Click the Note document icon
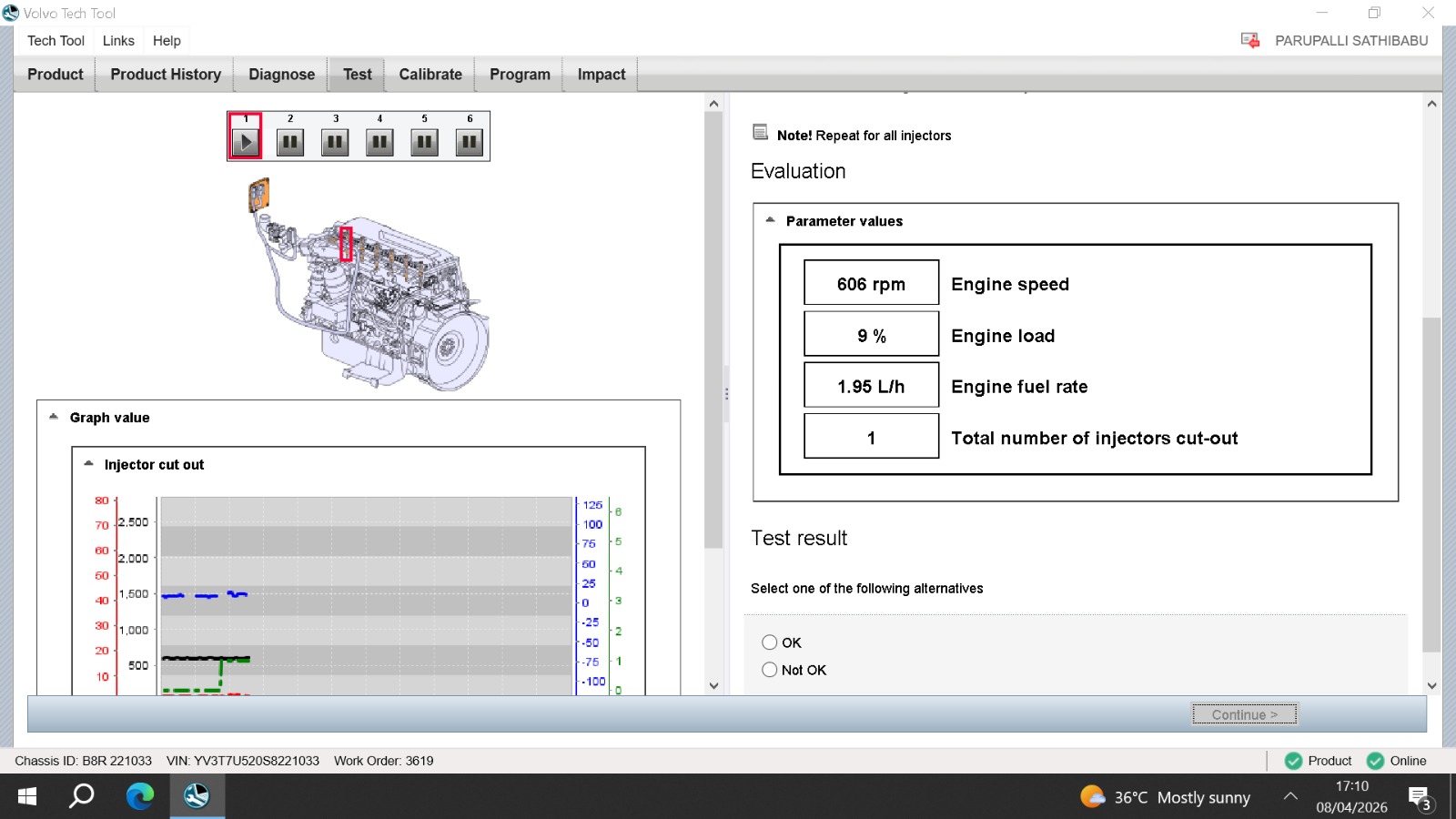 (761, 133)
